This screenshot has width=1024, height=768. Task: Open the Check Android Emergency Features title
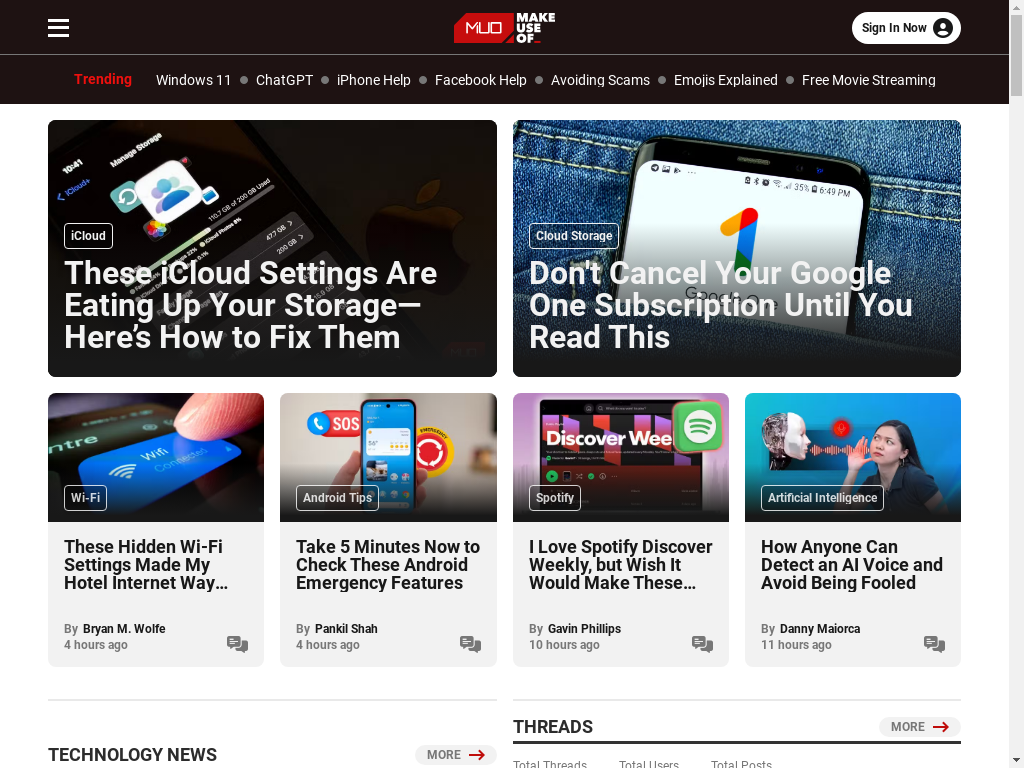click(388, 564)
